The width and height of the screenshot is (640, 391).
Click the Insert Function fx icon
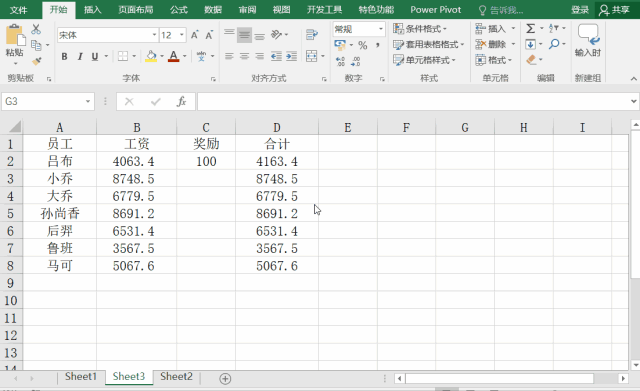click(x=181, y=101)
